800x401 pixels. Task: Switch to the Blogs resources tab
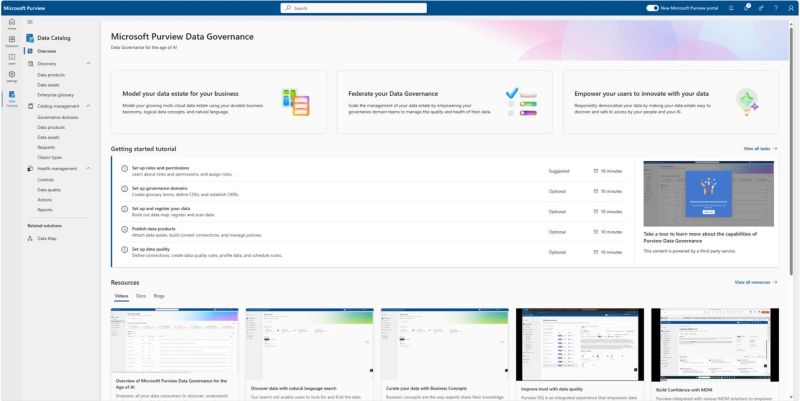[x=159, y=296]
